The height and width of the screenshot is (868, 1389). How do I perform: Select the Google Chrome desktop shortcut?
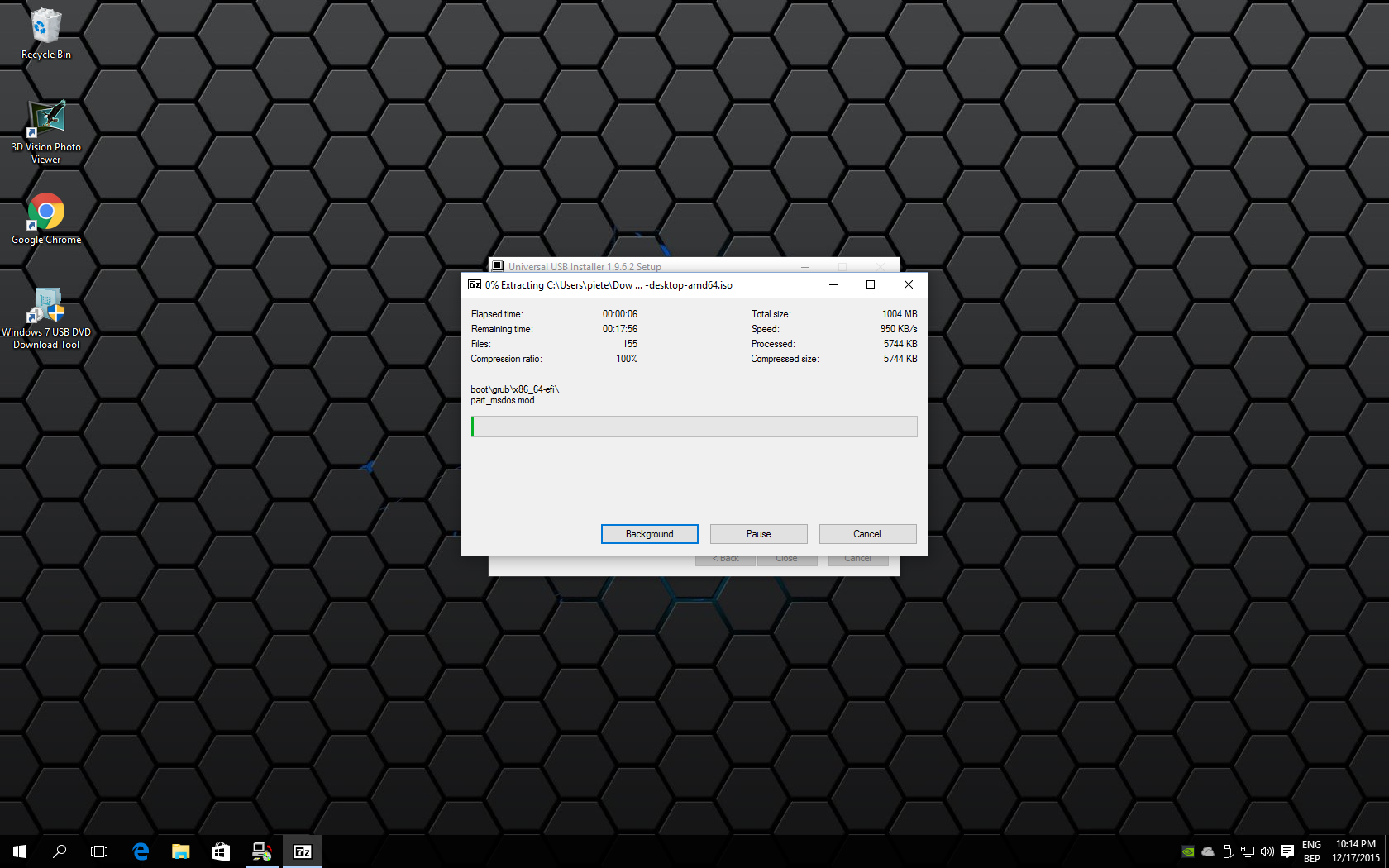[46, 219]
